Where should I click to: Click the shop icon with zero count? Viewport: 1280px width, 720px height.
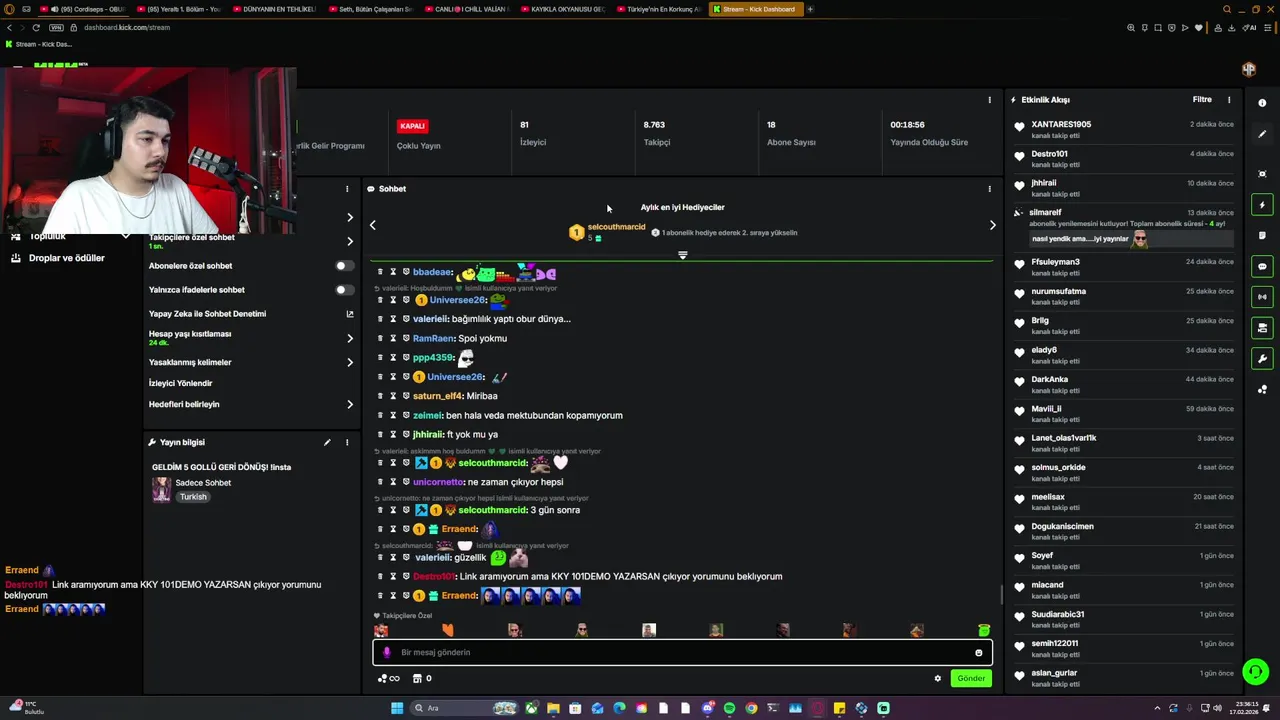(x=422, y=678)
